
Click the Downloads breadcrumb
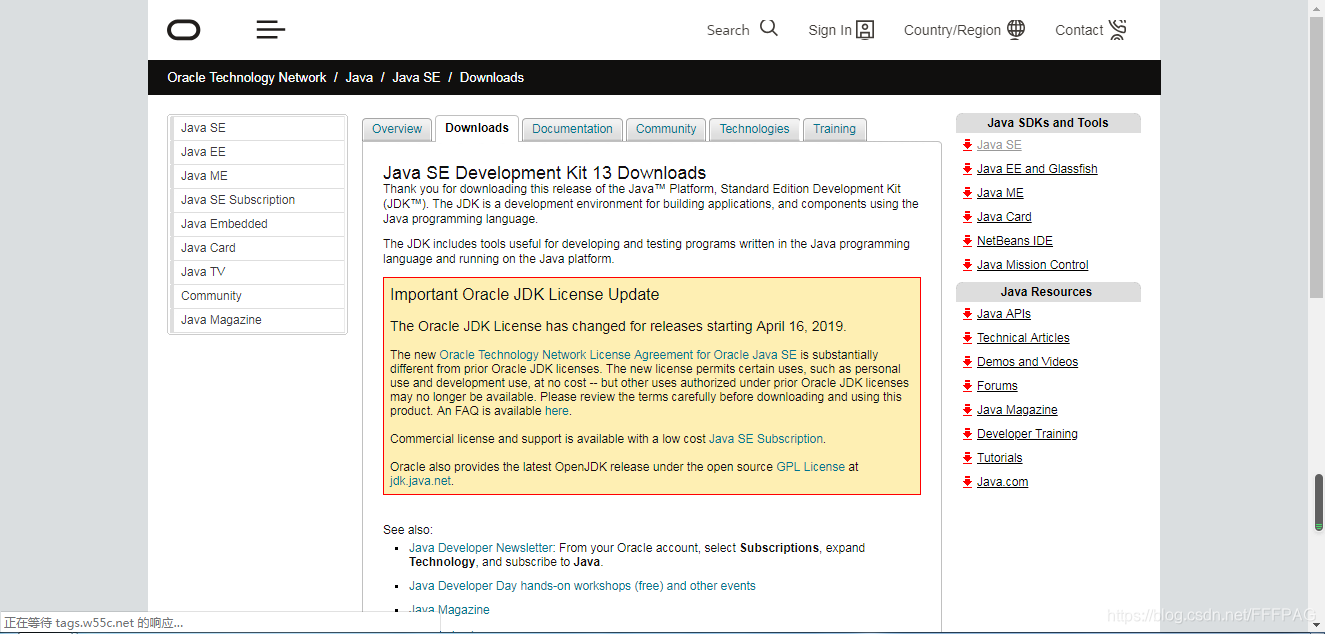pos(492,77)
